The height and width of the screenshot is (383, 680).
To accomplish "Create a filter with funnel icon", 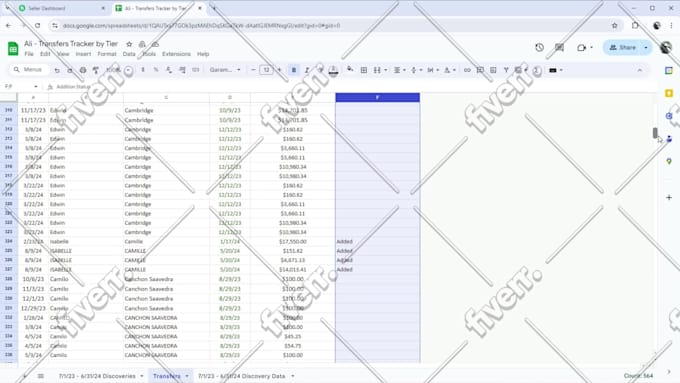I will pyautogui.click(x=506, y=70).
